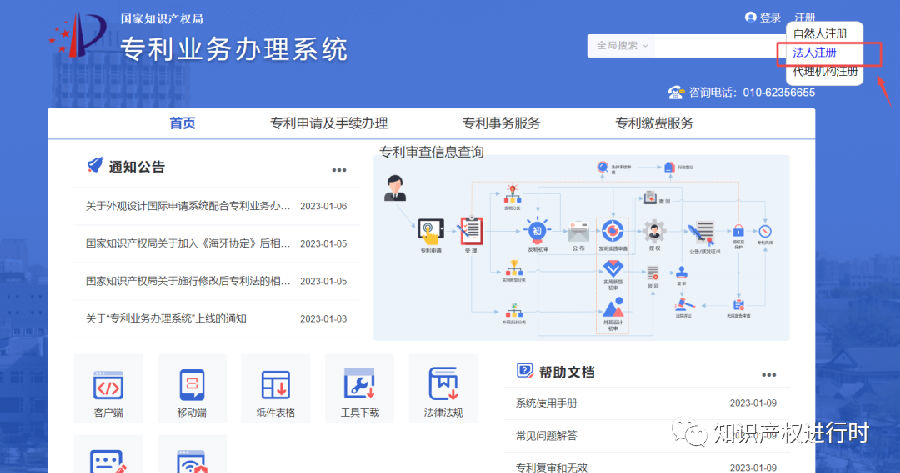Click the applicant person icon in flowchart
Image resolution: width=900 pixels, height=473 pixels.
(x=395, y=188)
